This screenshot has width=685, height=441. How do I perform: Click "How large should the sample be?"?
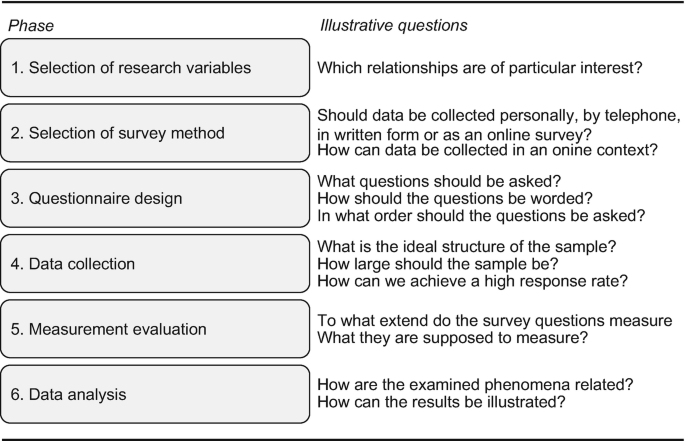(437, 264)
